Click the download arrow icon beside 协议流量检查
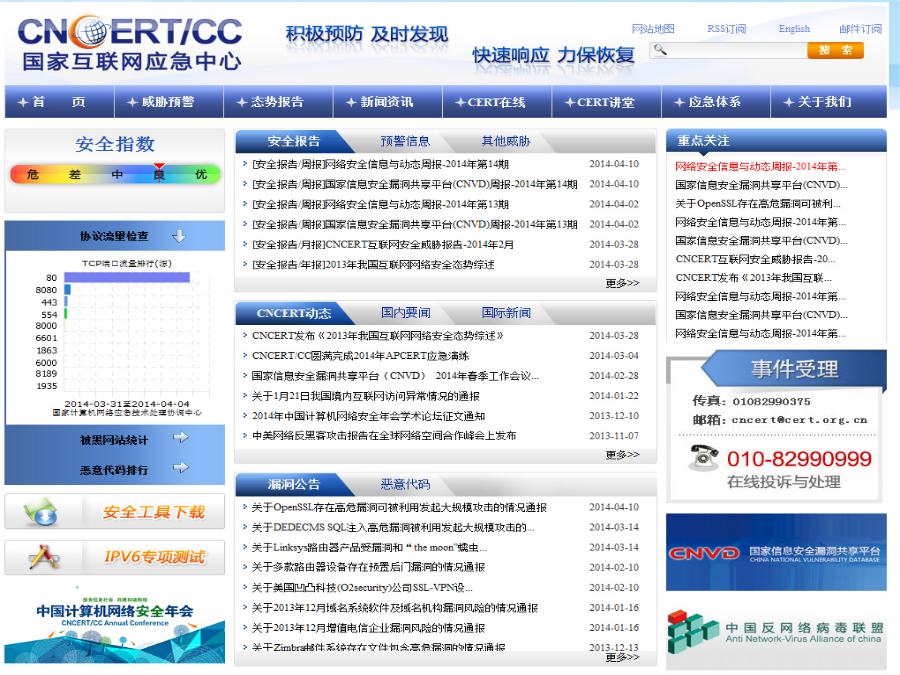Viewport: 900px width, 675px height. [179, 236]
